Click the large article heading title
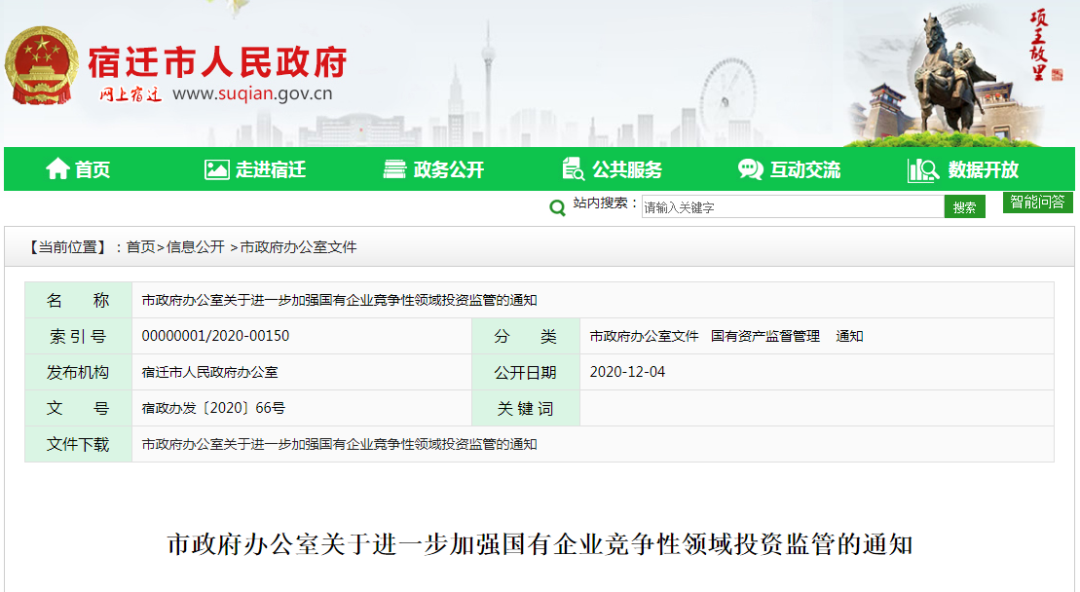This screenshot has width=1080, height=592. pos(540,544)
